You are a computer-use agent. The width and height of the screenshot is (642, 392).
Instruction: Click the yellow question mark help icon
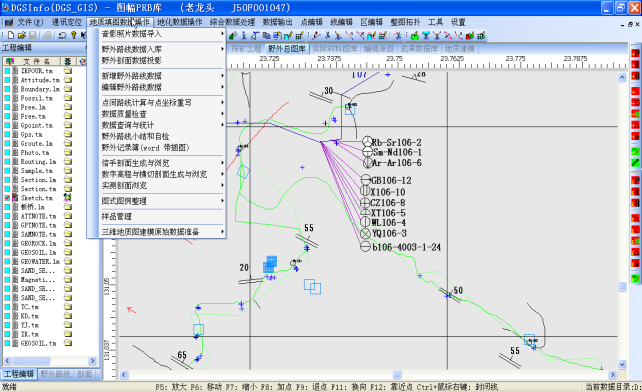(73, 36)
